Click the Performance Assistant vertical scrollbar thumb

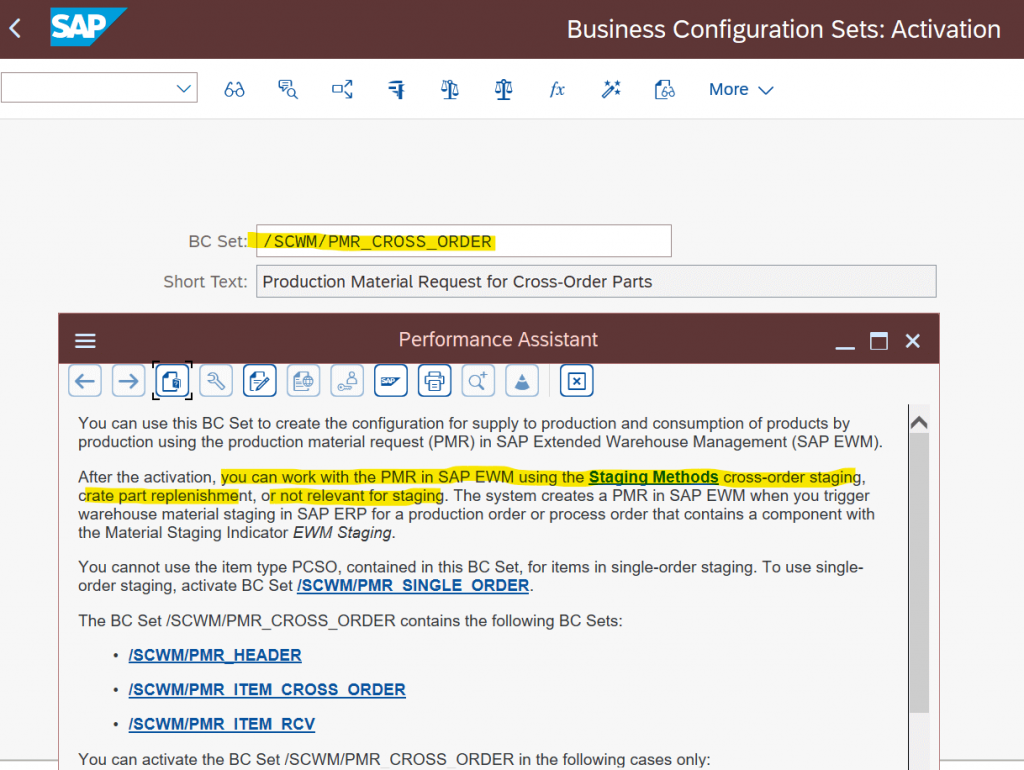(x=920, y=571)
